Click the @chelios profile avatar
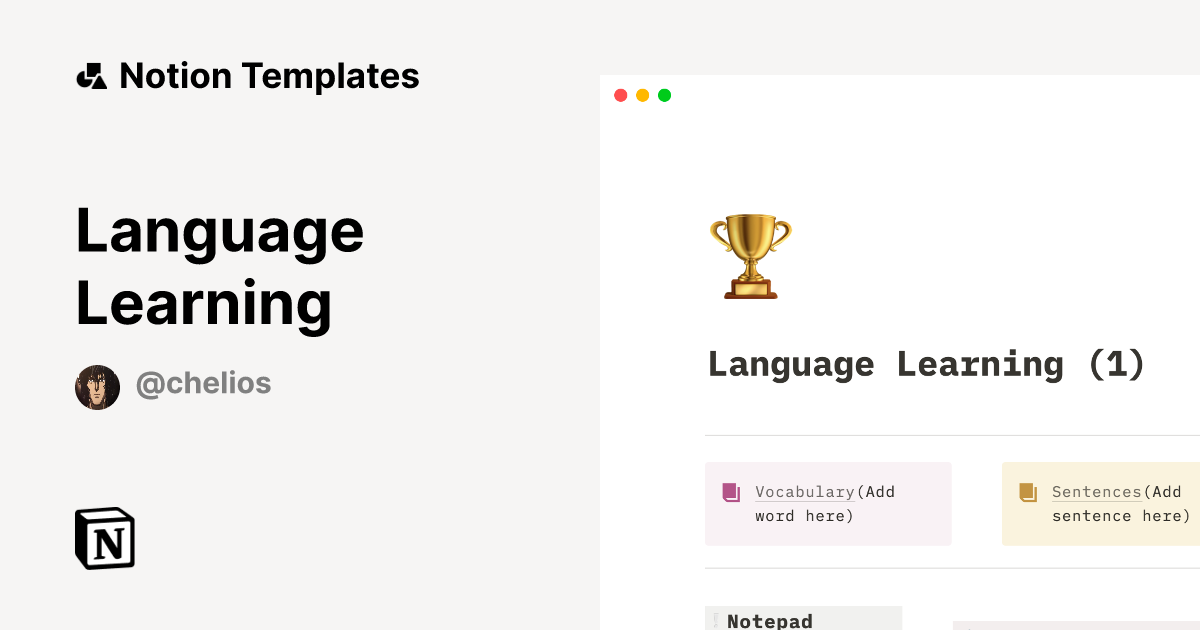 [97, 386]
